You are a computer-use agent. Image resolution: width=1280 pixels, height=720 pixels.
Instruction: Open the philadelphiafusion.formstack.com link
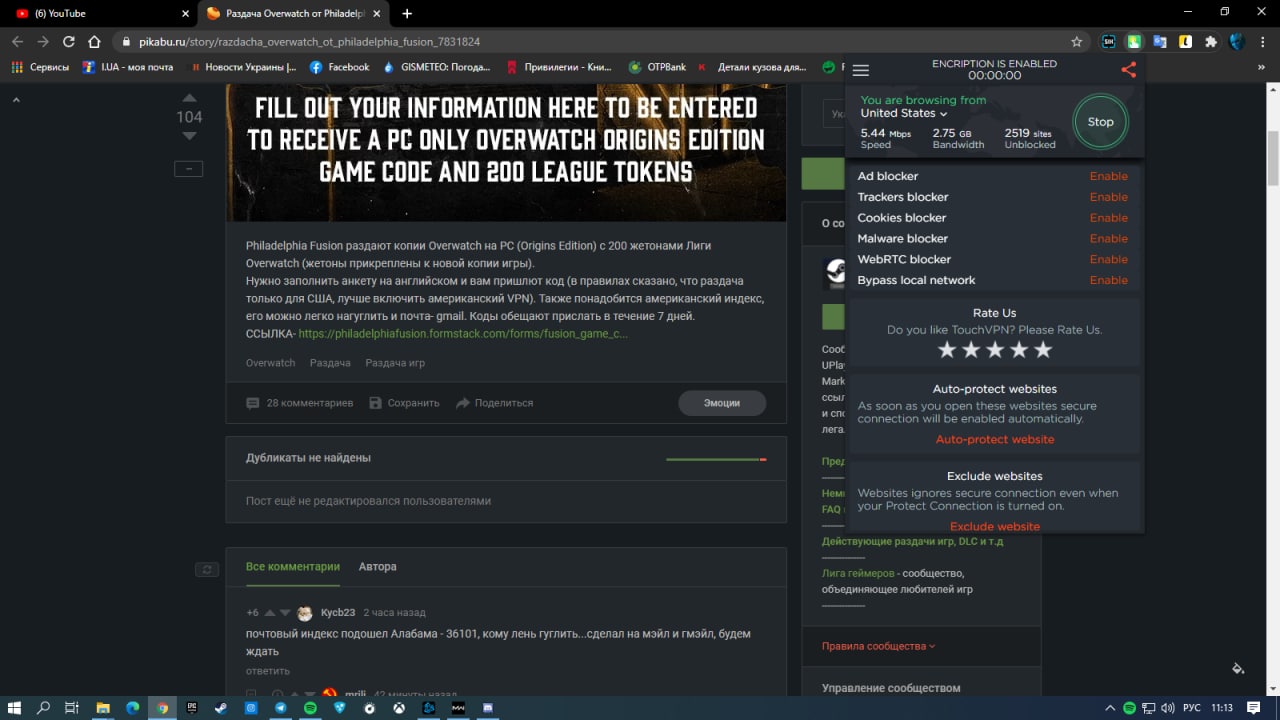pyautogui.click(x=463, y=333)
